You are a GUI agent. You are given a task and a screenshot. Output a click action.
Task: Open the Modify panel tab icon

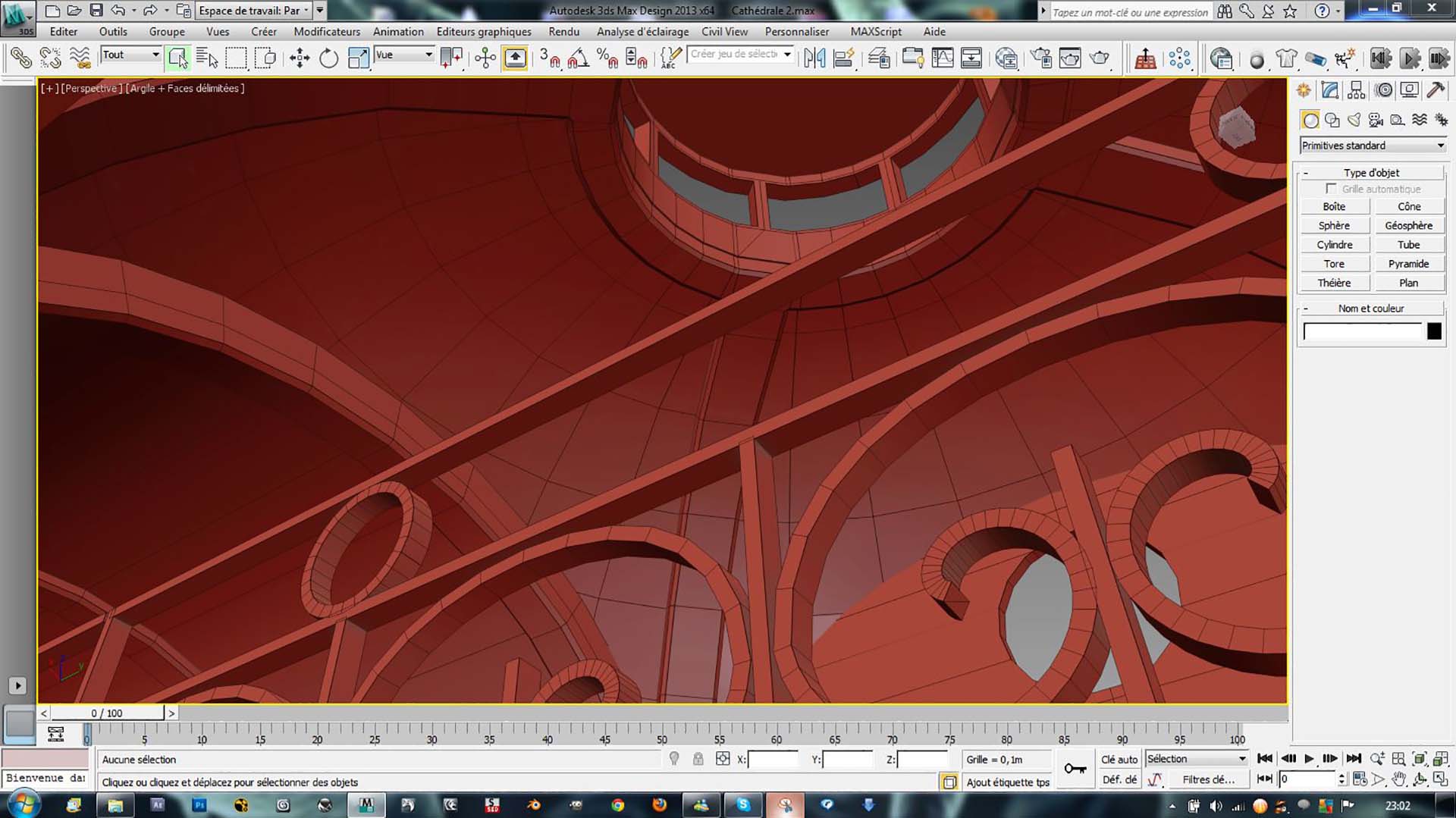pyautogui.click(x=1329, y=90)
